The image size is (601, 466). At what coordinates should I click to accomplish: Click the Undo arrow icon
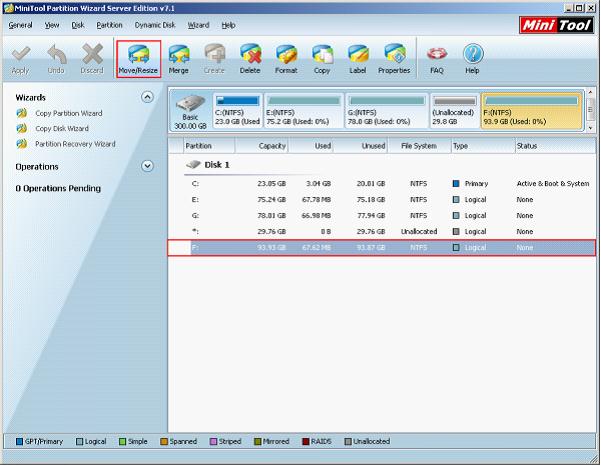pyautogui.click(x=56, y=55)
